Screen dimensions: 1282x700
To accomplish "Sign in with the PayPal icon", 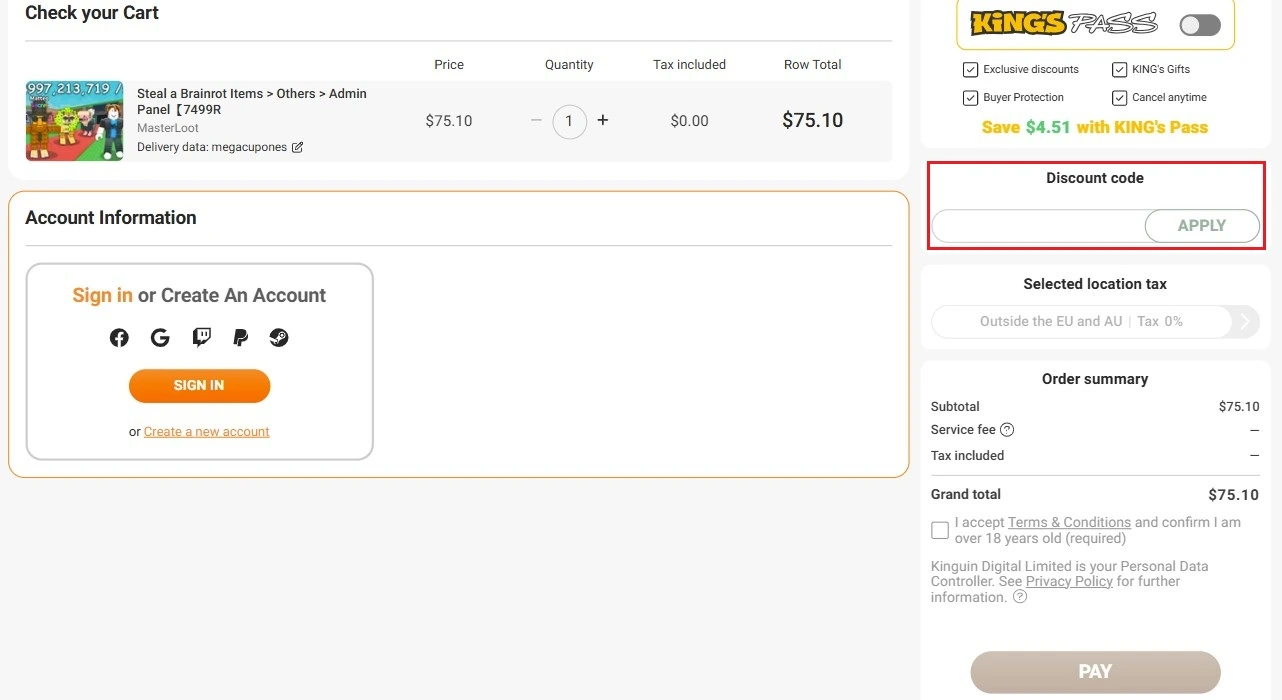I will click(x=240, y=338).
